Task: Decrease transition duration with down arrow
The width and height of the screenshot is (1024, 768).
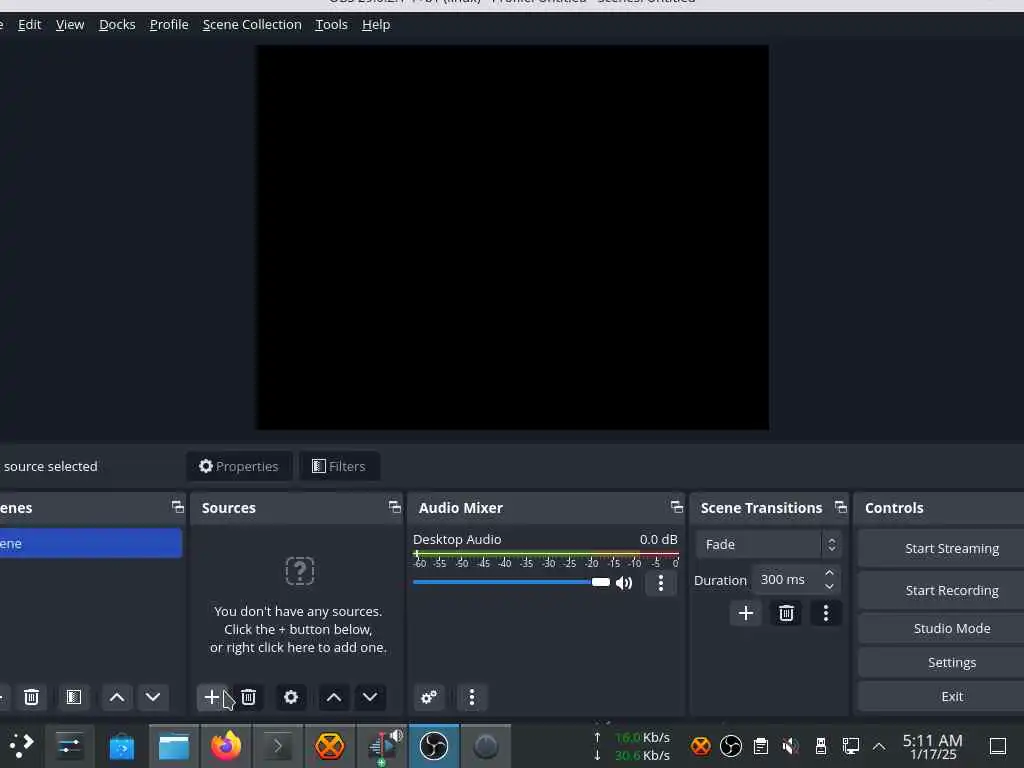Action: tap(829, 586)
